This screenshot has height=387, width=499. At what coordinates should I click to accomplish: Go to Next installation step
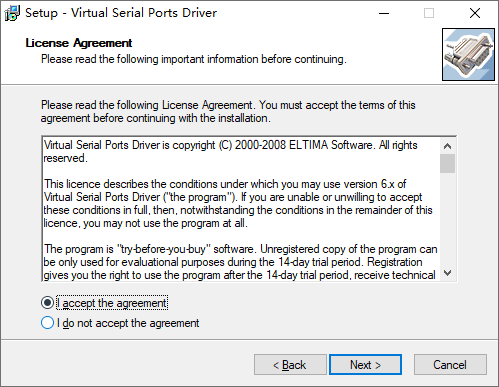[x=365, y=365]
